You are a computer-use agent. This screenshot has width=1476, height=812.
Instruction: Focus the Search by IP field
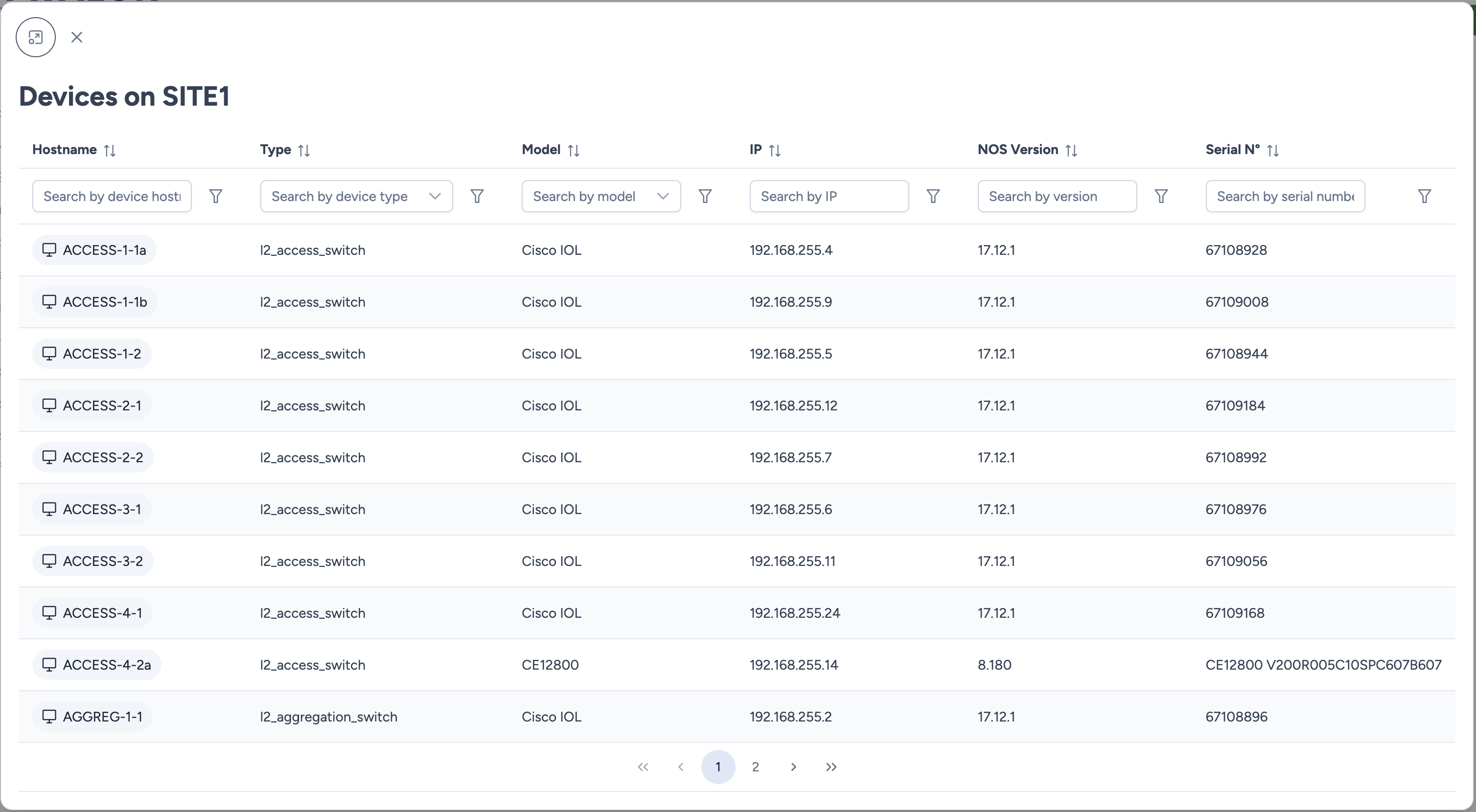pos(829,197)
